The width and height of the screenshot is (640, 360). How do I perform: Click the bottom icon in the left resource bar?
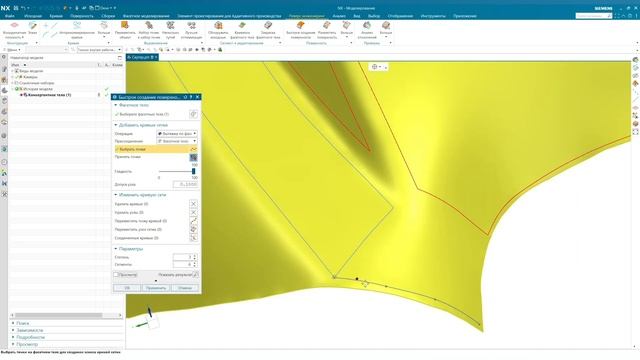(4, 194)
